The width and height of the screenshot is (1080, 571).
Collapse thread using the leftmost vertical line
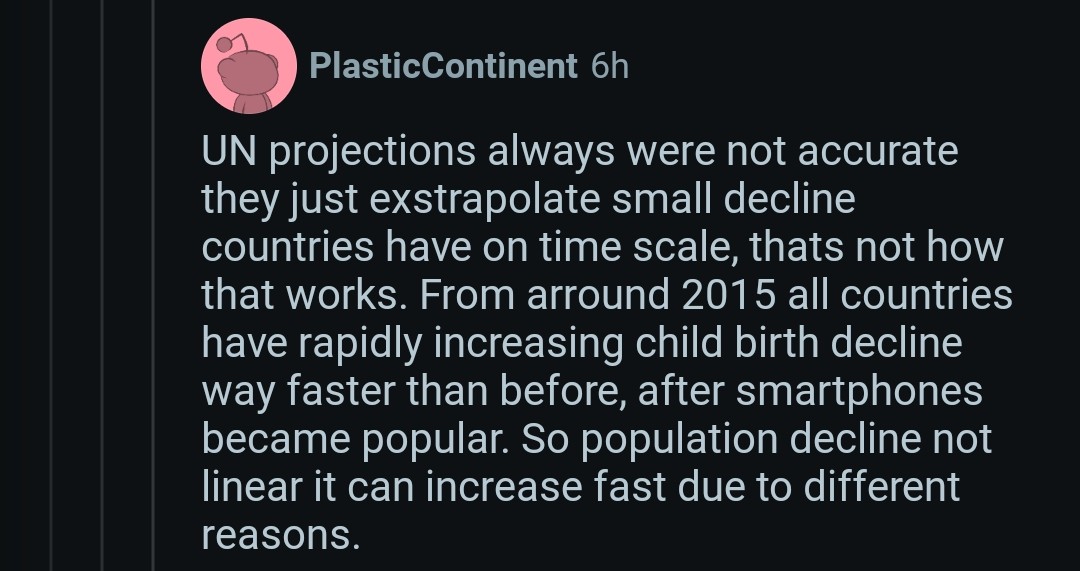(x=52, y=285)
